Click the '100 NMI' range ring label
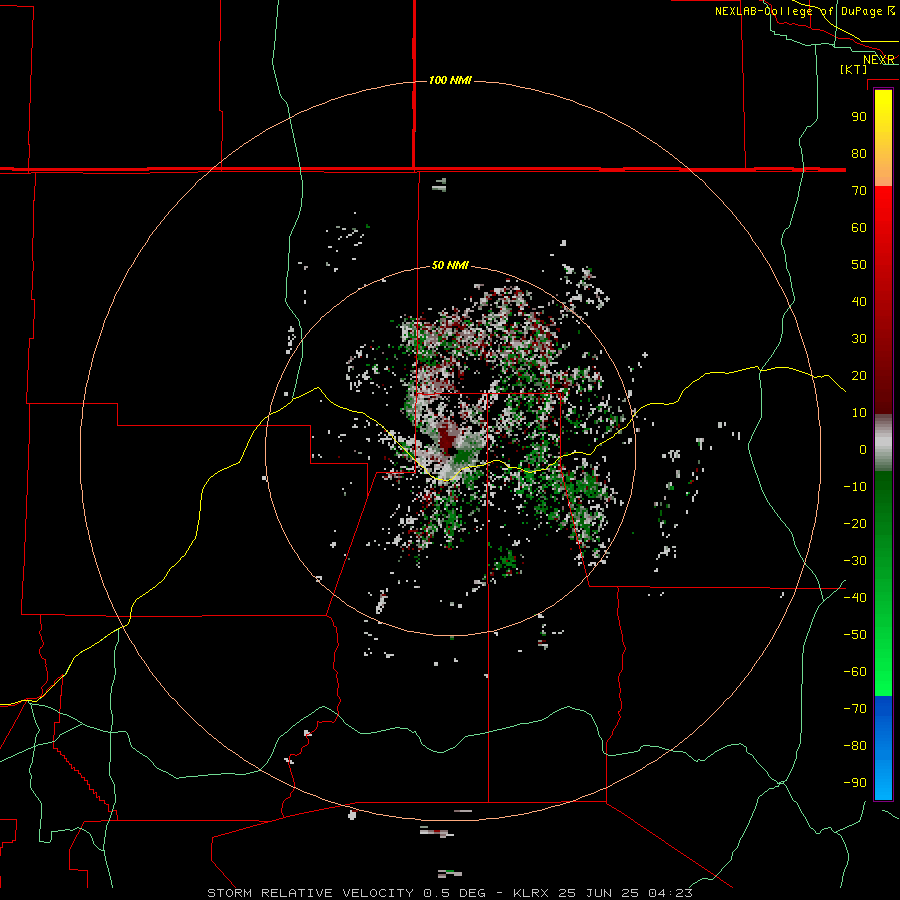 click(x=450, y=80)
